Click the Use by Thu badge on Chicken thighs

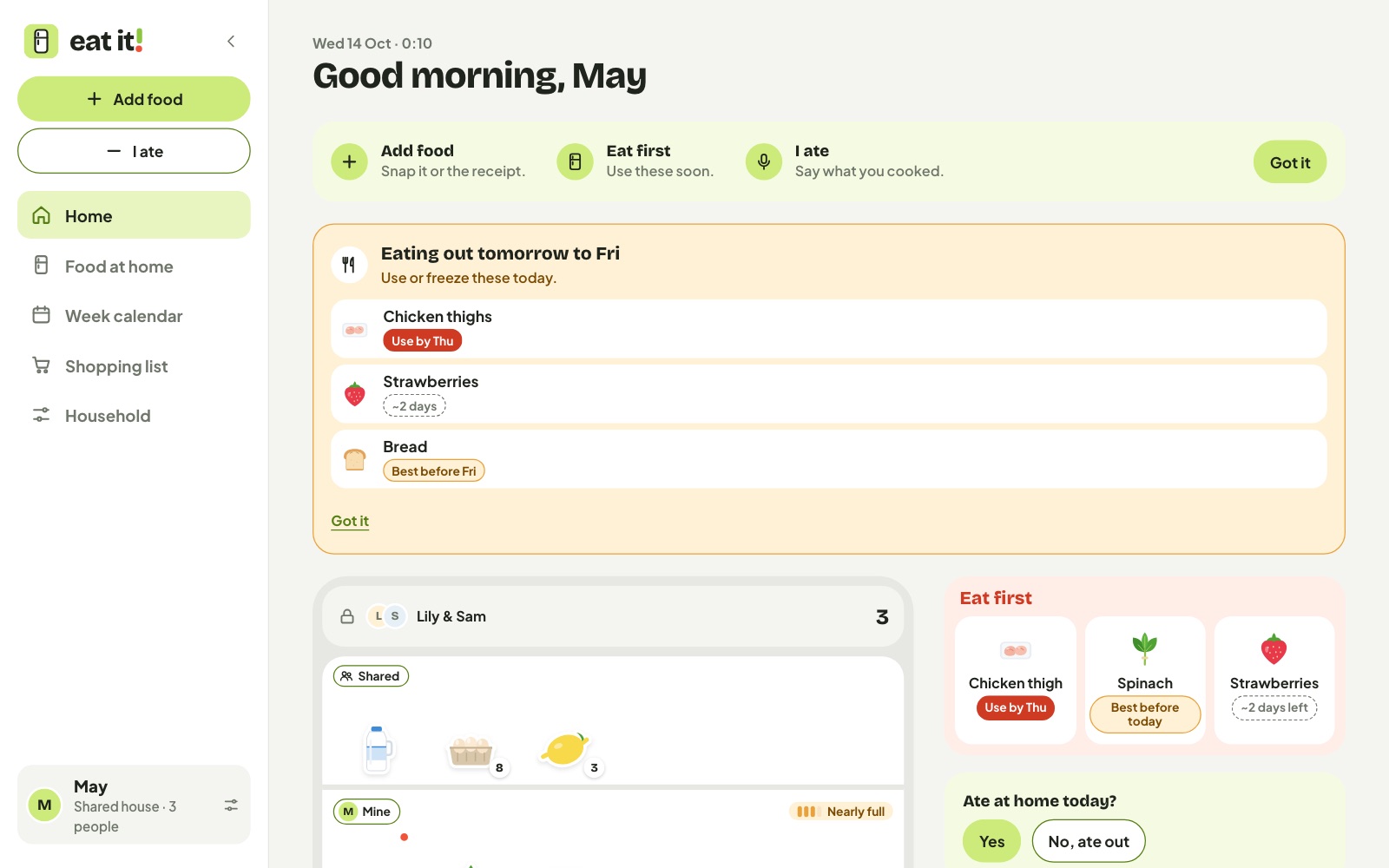(x=422, y=341)
